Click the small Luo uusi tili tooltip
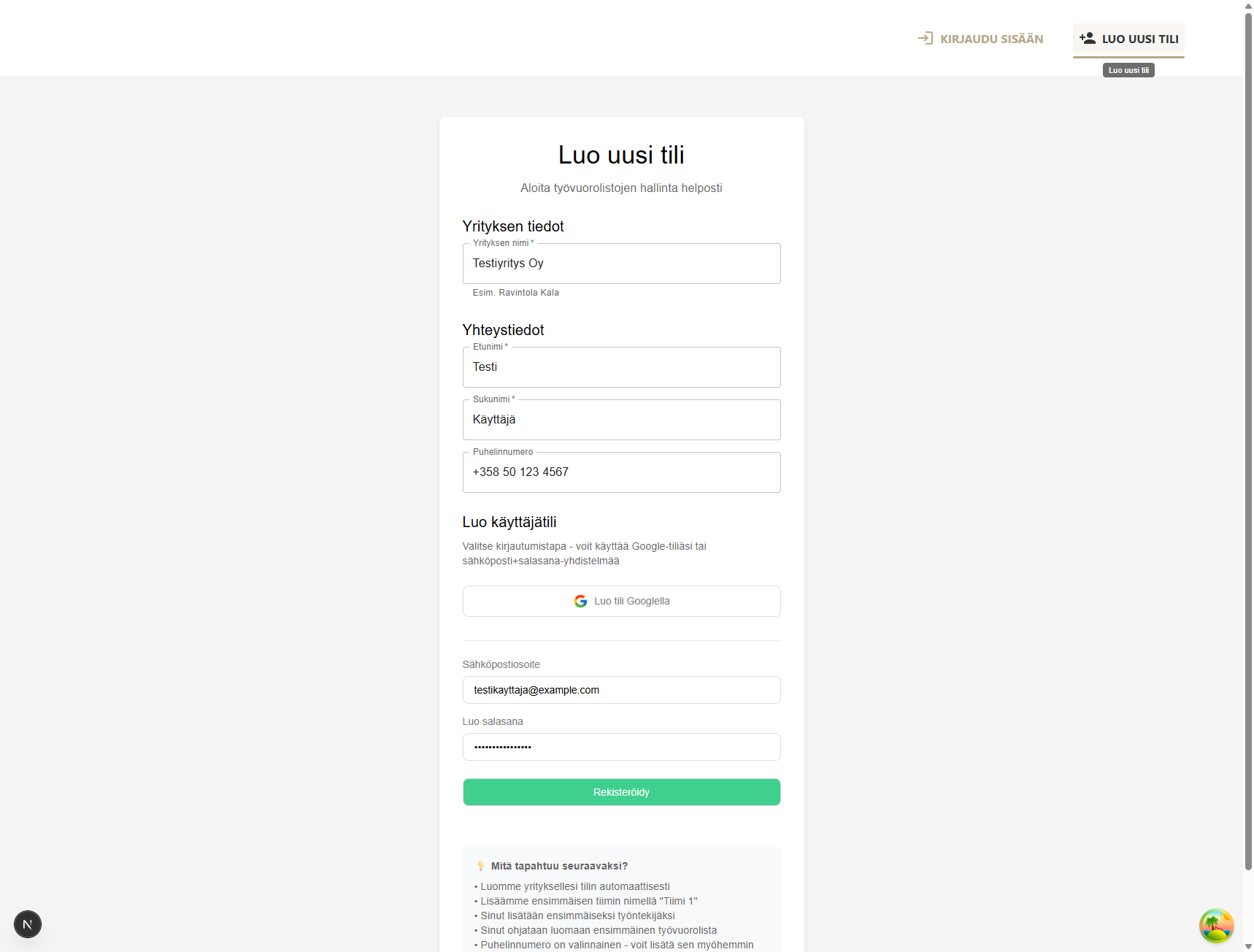Screen dimensions: 1254x952 (1128, 70)
